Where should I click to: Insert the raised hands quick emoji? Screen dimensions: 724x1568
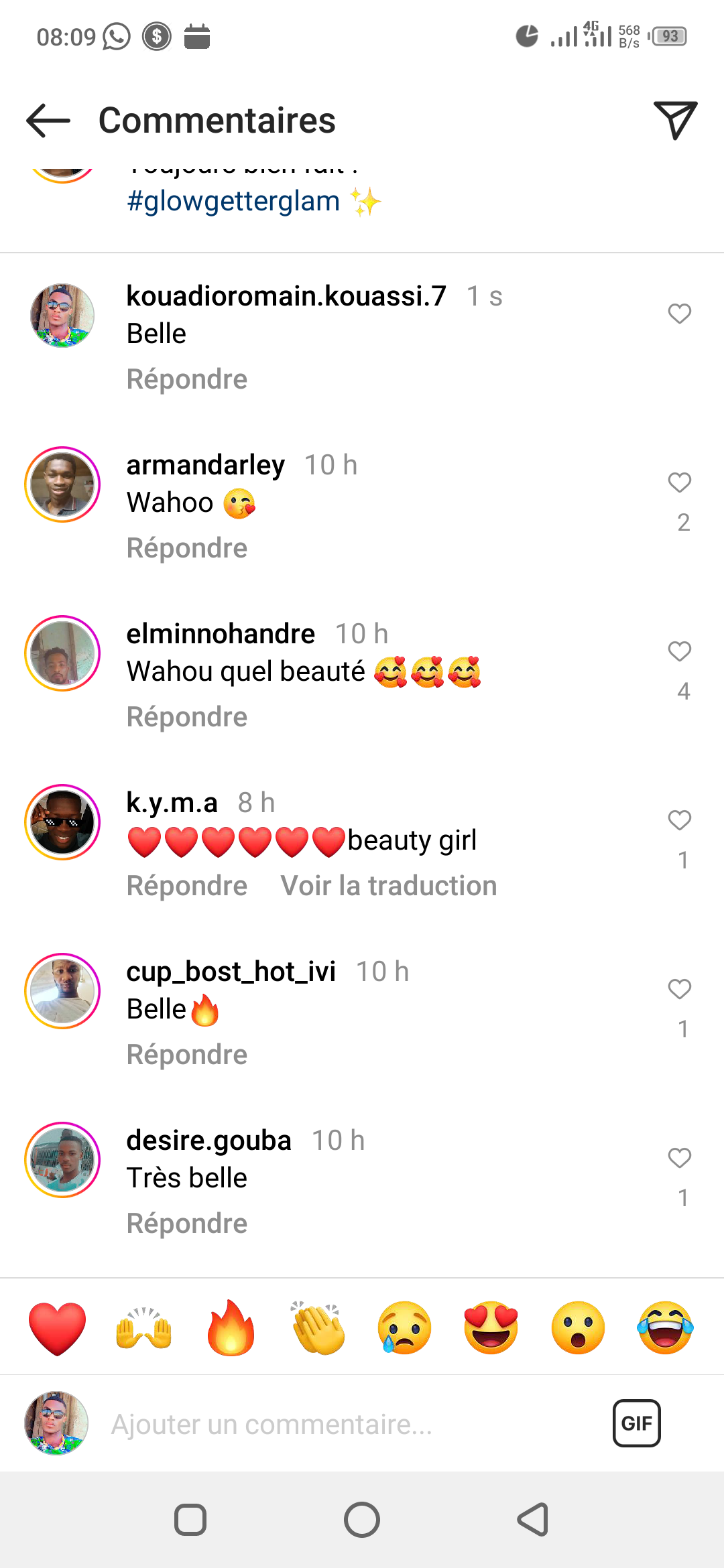[144, 1328]
